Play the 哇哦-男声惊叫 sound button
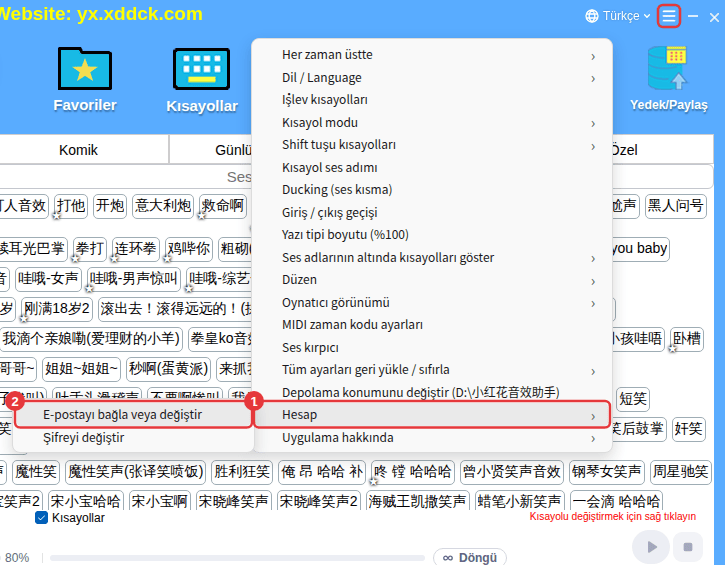Image resolution: width=725 pixels, height=565 pixels. click(134, 279)
